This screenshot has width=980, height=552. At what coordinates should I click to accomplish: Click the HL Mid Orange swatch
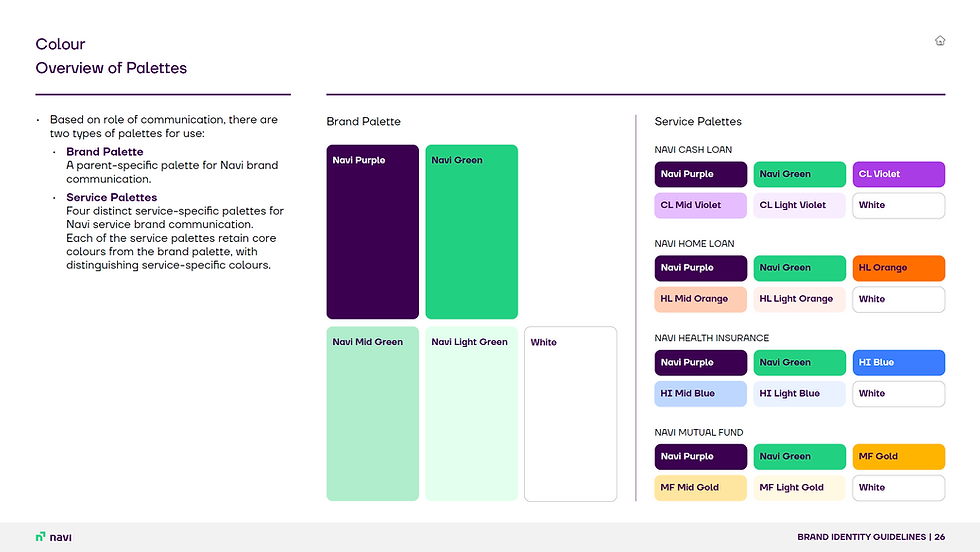click(x=701, y=299)
